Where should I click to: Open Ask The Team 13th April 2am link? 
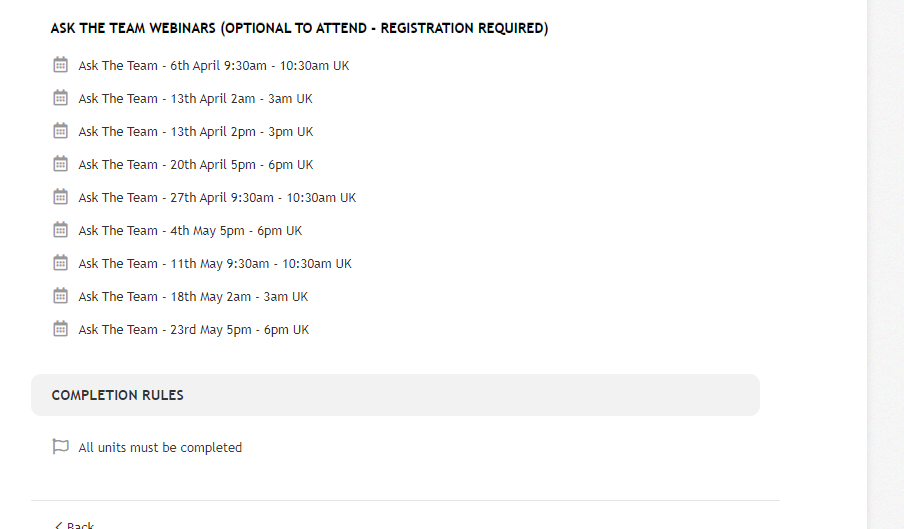(195, 99)
